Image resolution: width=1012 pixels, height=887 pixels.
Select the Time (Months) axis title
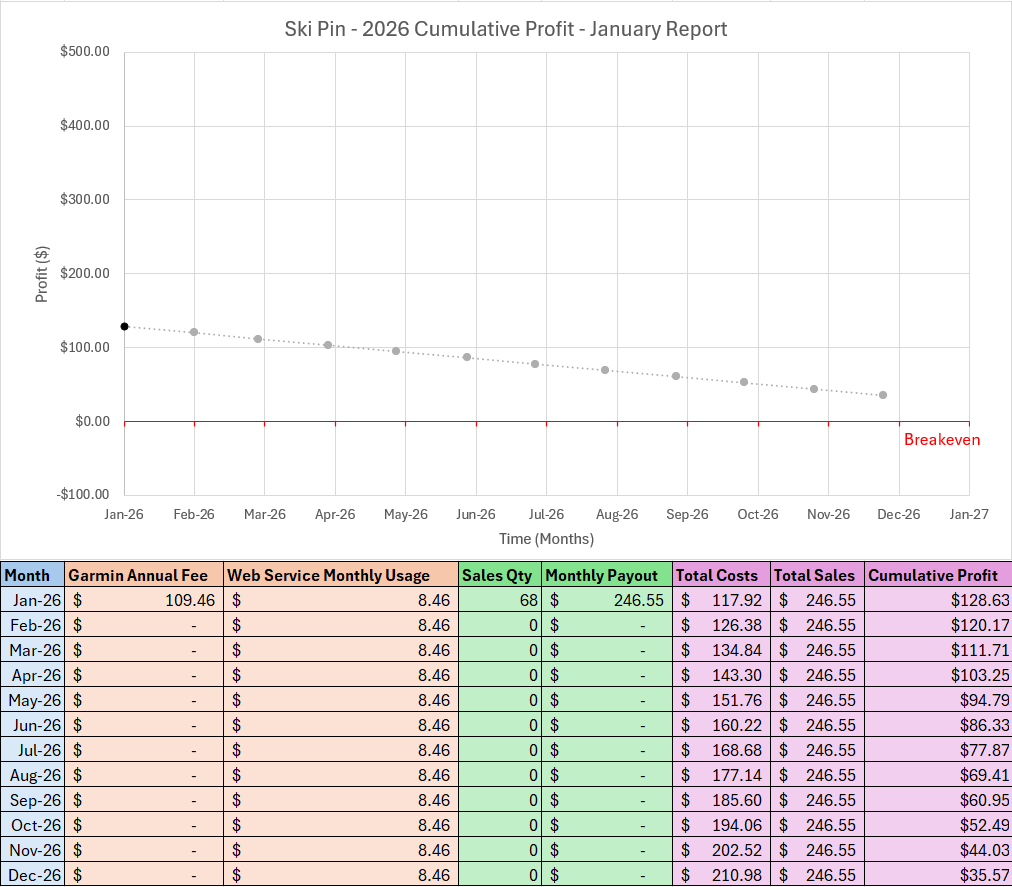[546, 539]
